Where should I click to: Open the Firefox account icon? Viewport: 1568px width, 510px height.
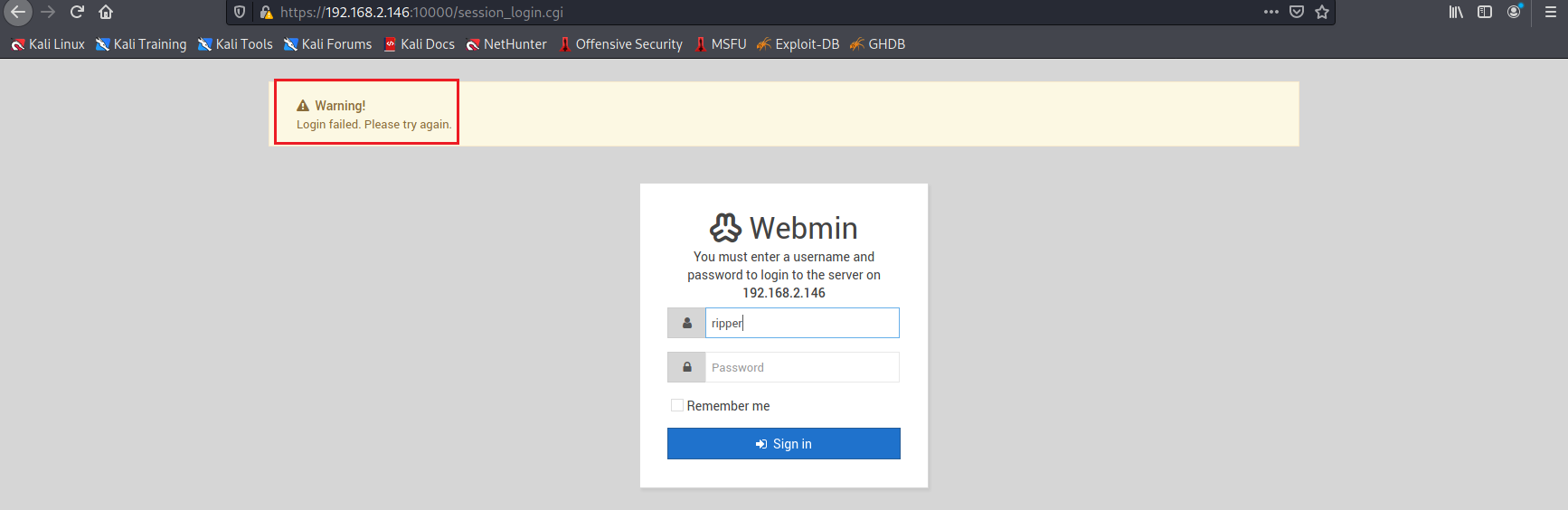(1514, 12)
